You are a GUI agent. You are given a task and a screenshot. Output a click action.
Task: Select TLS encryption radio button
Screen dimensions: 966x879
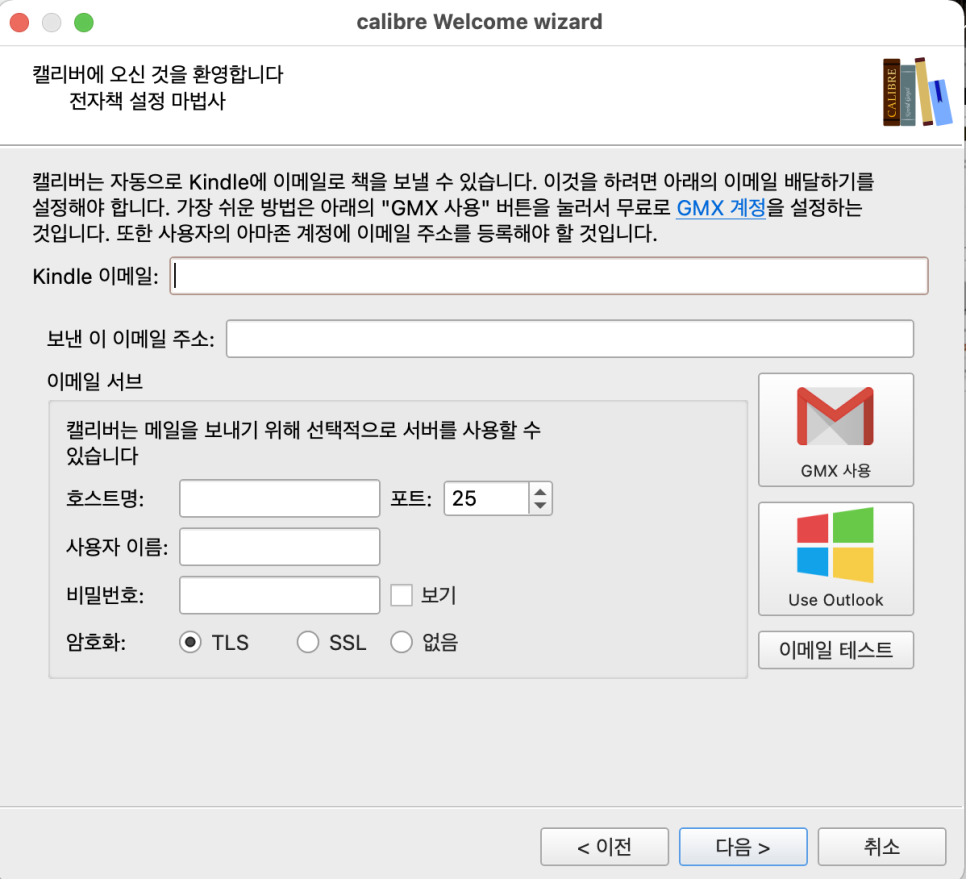tap(190, 642)
